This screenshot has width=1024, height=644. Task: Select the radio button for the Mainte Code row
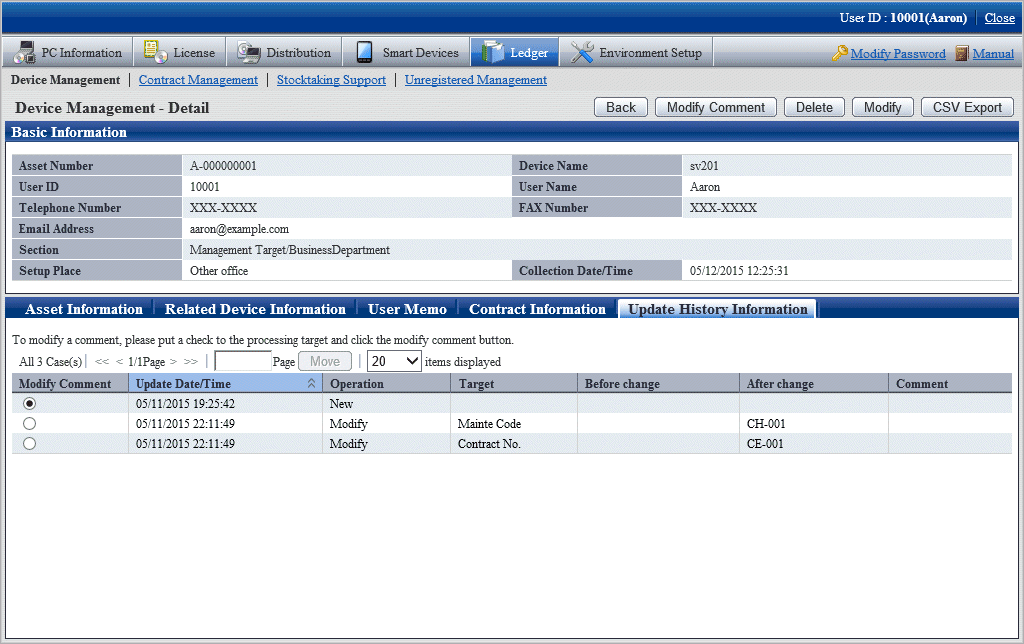coord(29,424)
